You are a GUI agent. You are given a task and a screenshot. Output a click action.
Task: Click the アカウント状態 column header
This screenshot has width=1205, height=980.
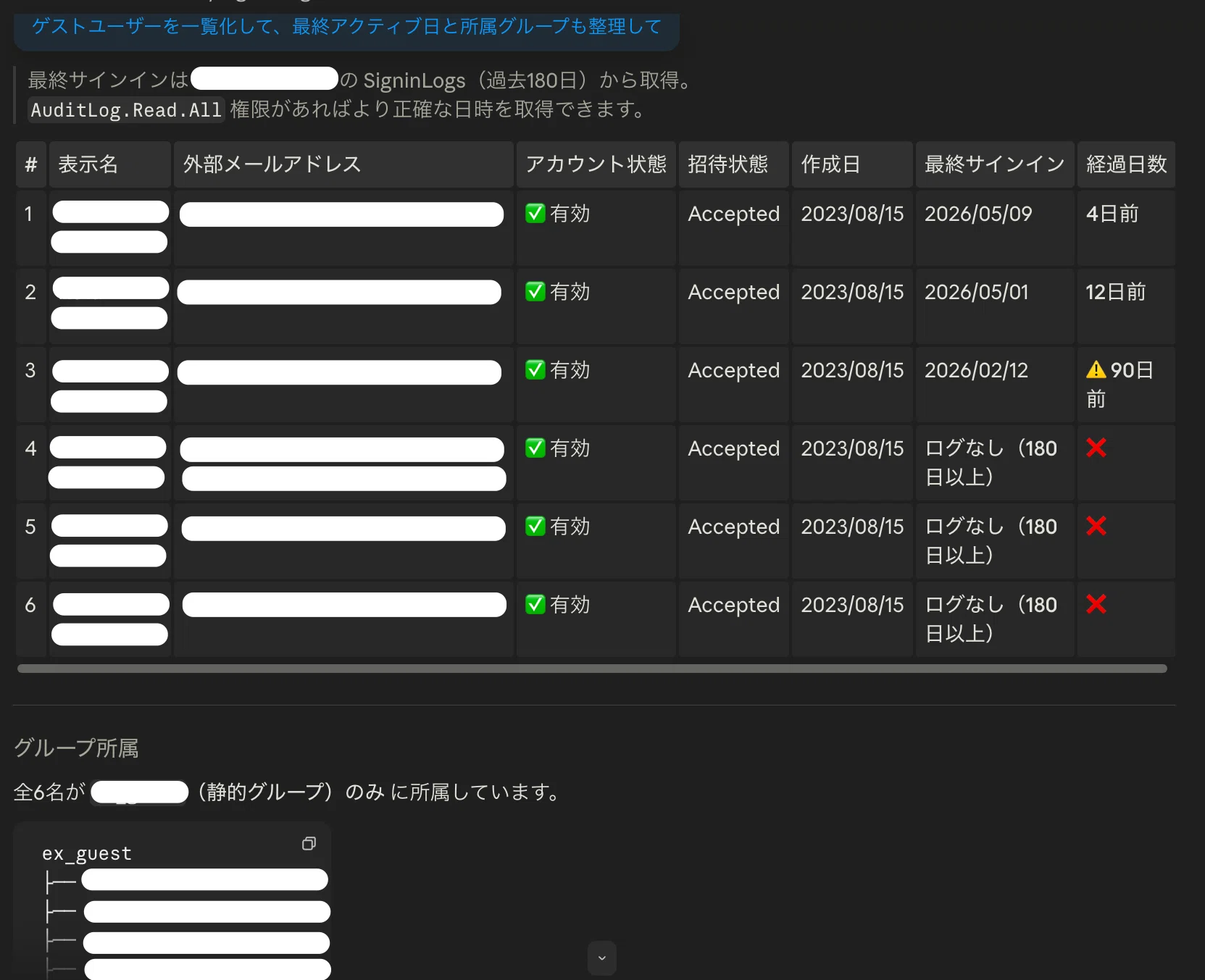(x=596, y=164)
